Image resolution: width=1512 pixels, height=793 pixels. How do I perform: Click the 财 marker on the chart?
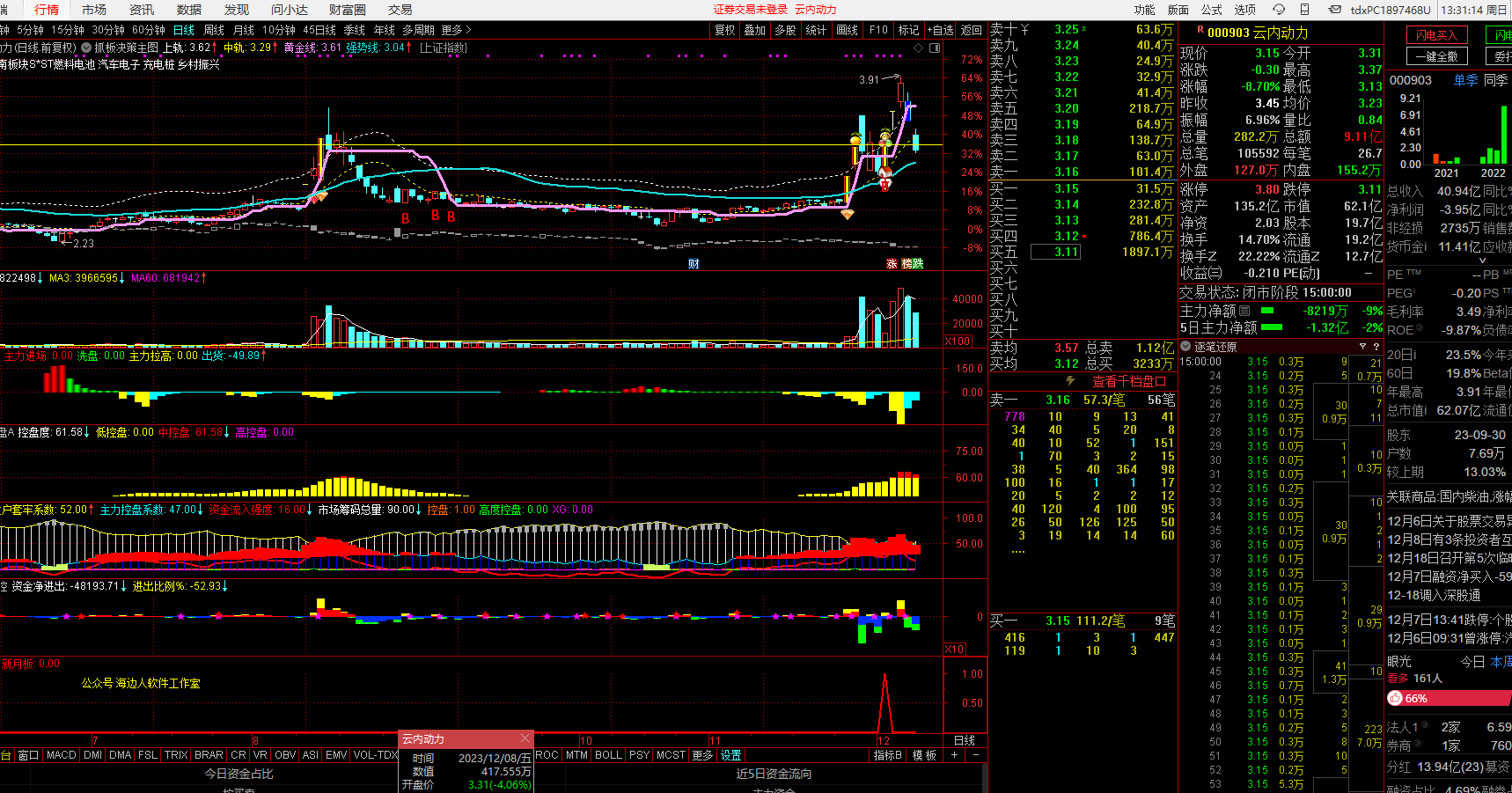coord(694,264)
